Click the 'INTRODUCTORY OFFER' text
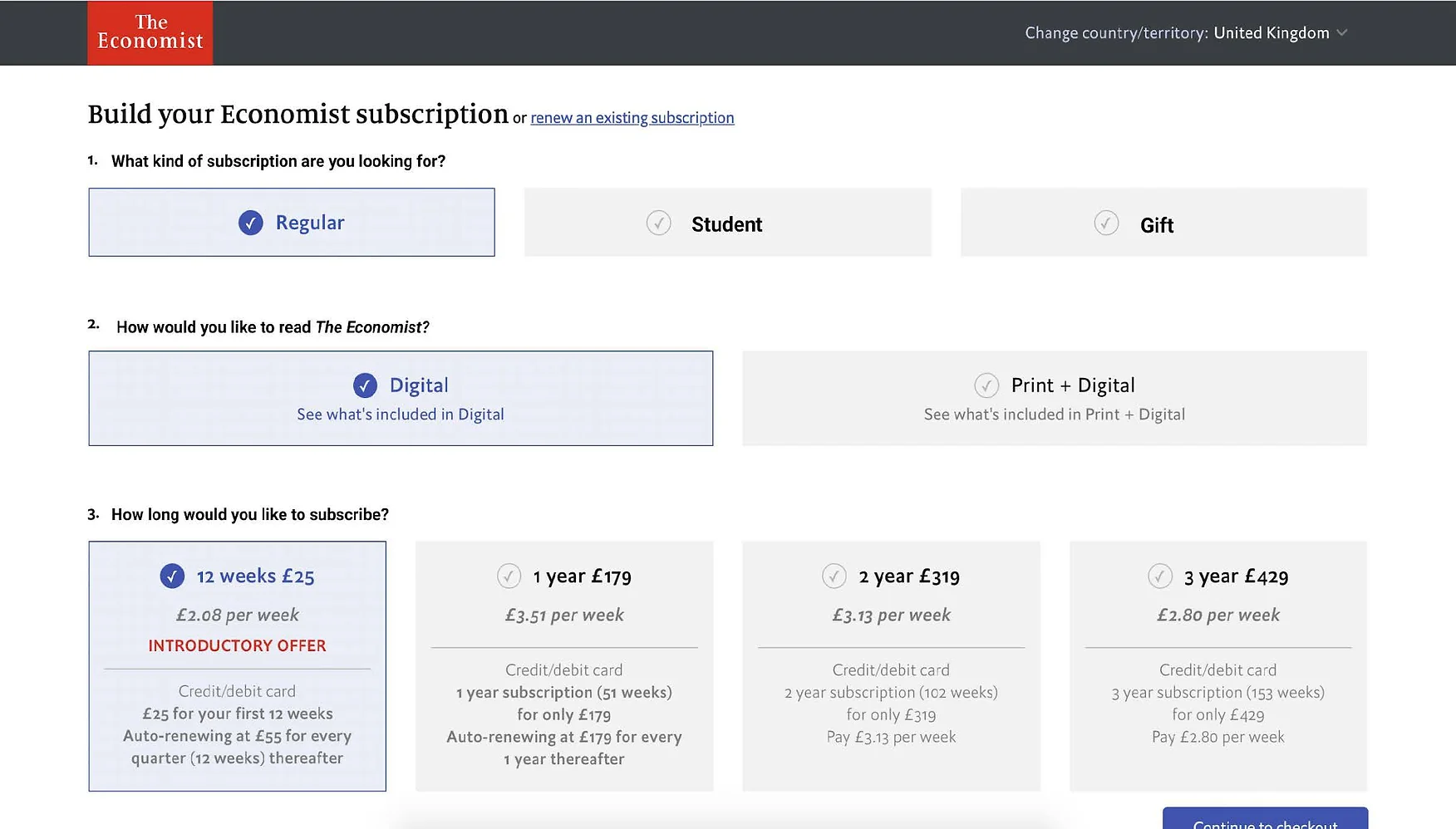1456x829 pixels. pos(237,645)
